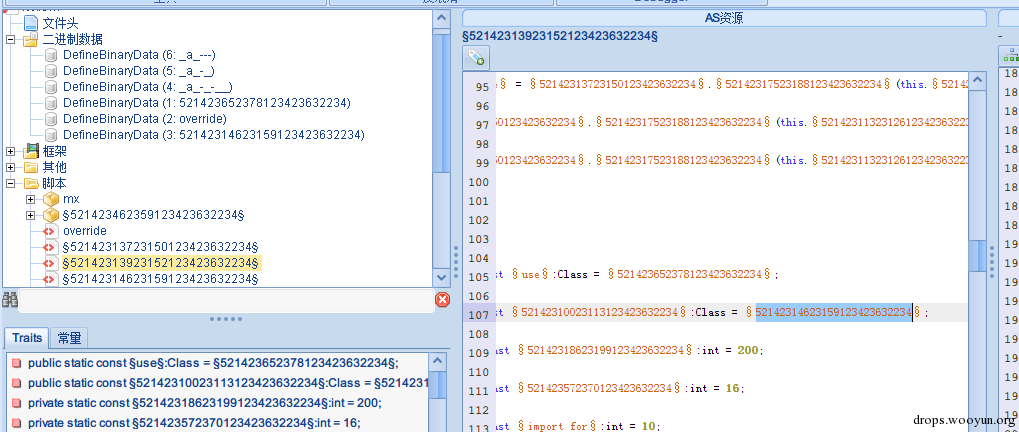Click the binary data folder icon
Image resolution: width=1019 pixels, height=432 pixels.
tap(31, 40)
